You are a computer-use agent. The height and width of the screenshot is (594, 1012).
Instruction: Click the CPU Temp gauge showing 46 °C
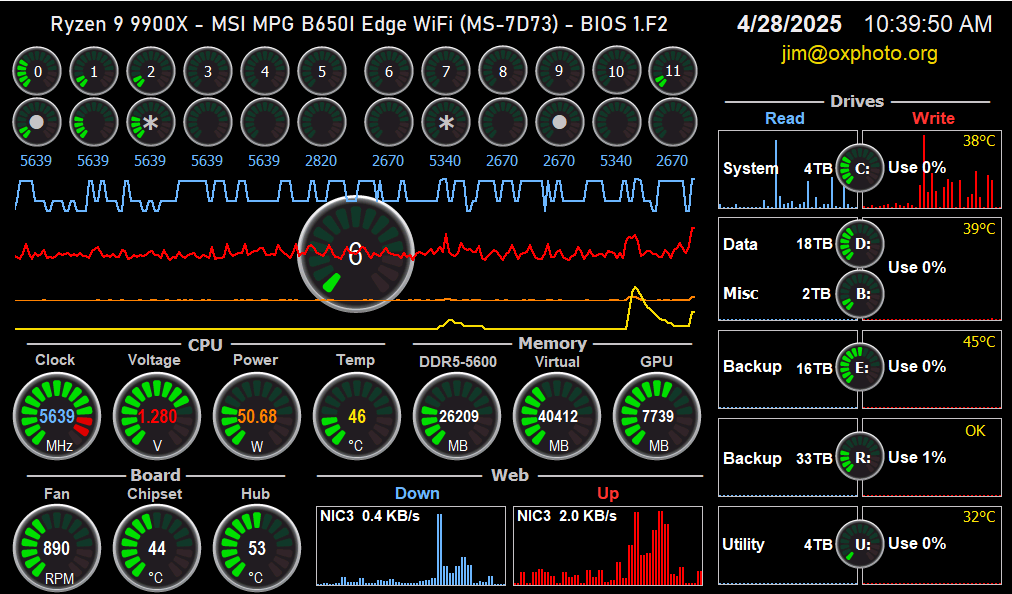[x=357, y=416]
